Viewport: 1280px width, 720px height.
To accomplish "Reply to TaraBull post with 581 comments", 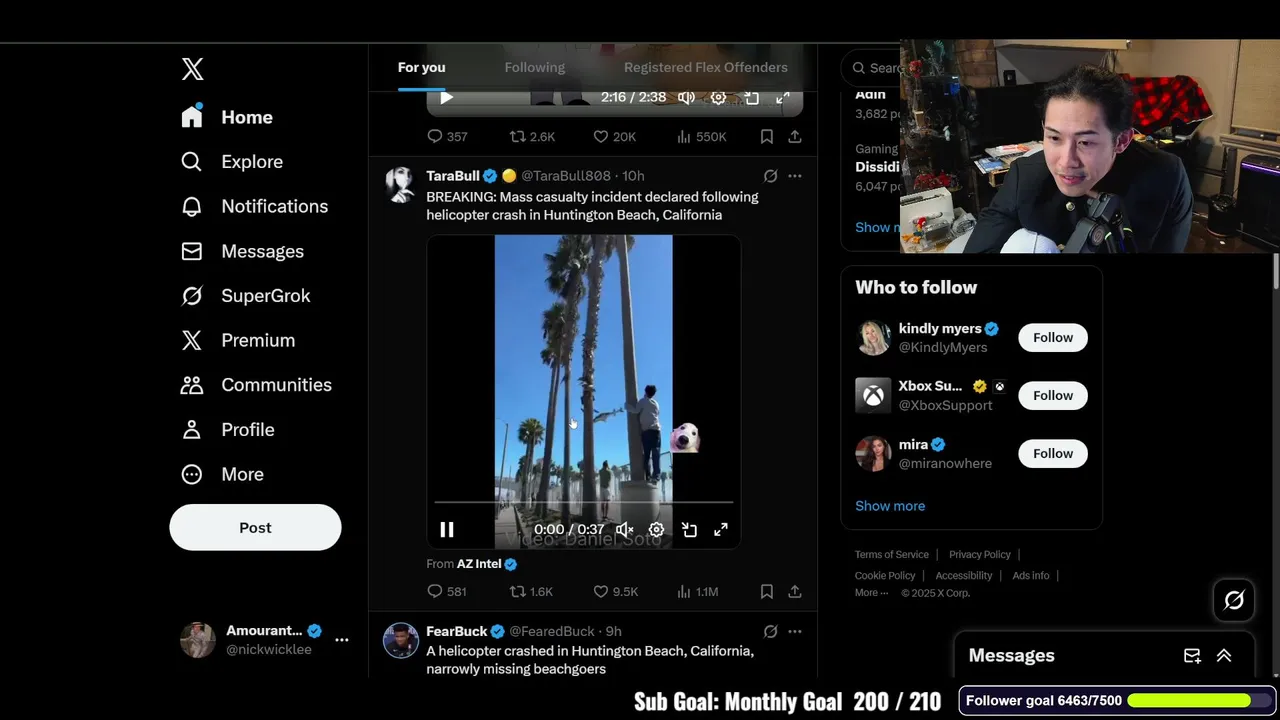I will coord(446,592).
